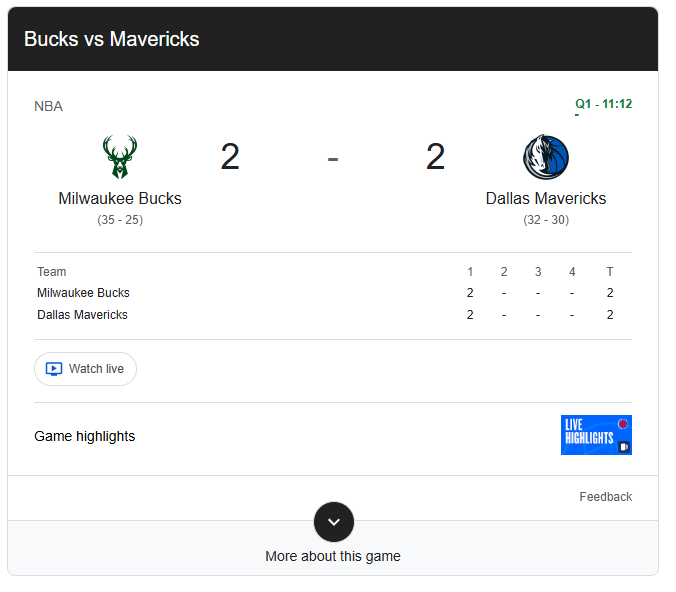Click the Bucks vs Mavericks header title

(x=112, y=39)
